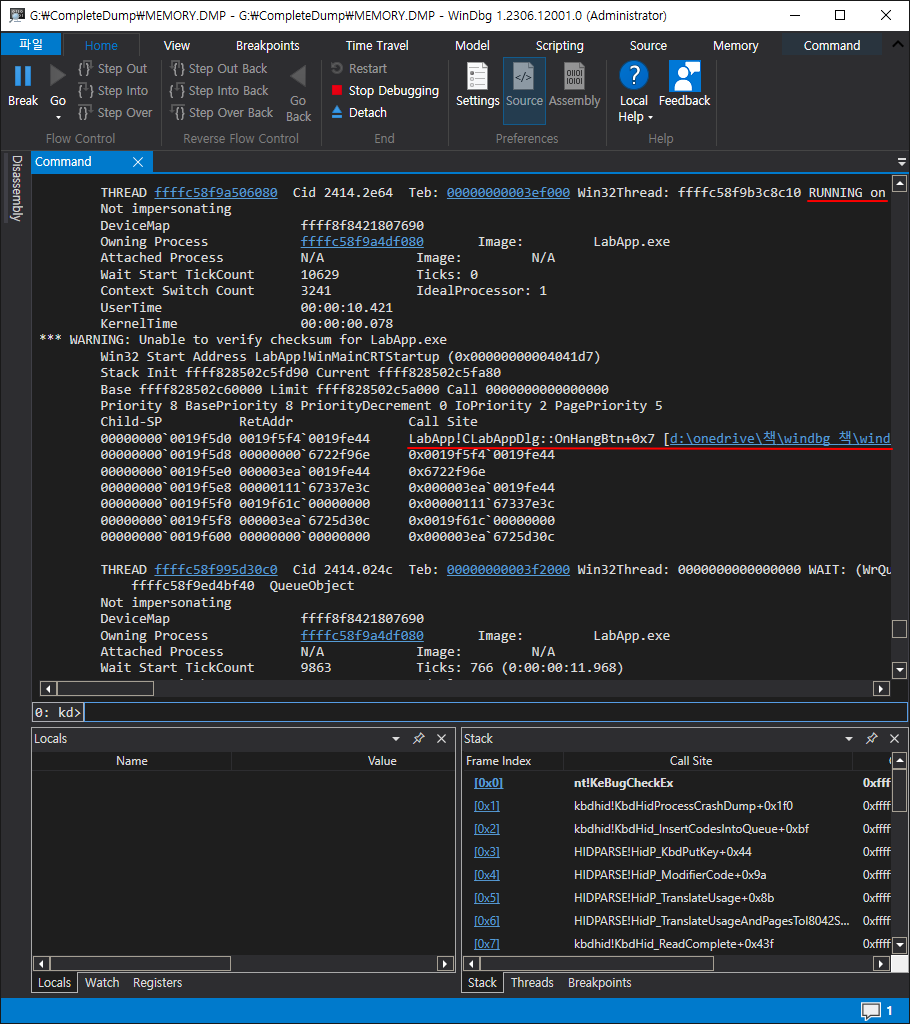Open the Feedback icon

click(685, 76)
